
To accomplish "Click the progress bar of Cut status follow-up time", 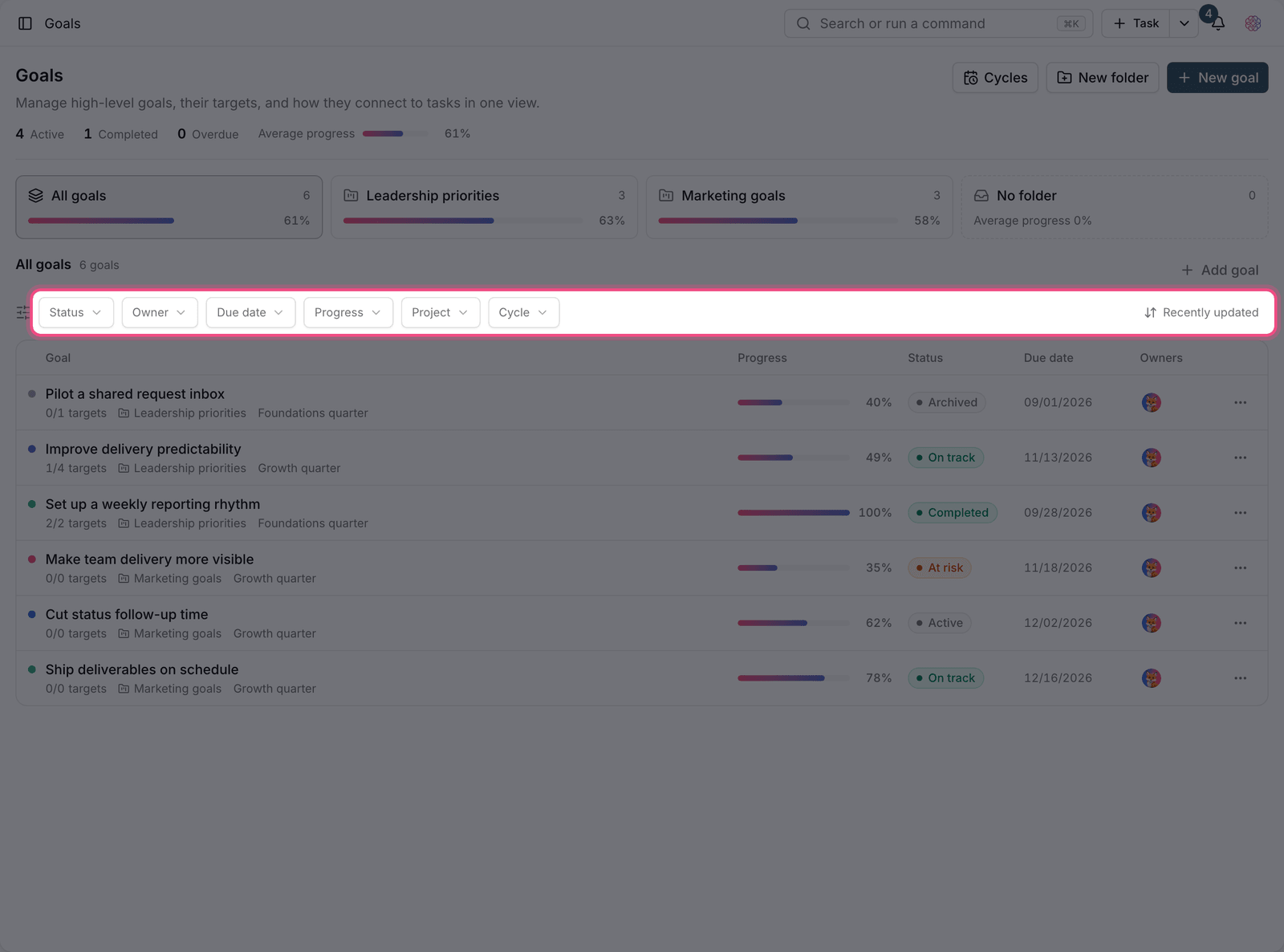I will pos(793,623).
